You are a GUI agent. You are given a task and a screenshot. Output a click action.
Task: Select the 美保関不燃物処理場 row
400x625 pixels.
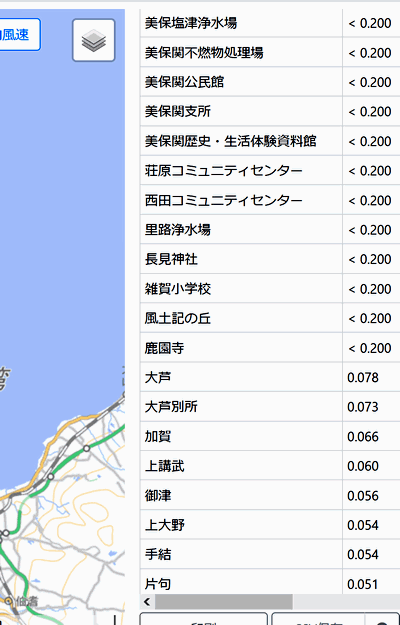tap(270, 53)
